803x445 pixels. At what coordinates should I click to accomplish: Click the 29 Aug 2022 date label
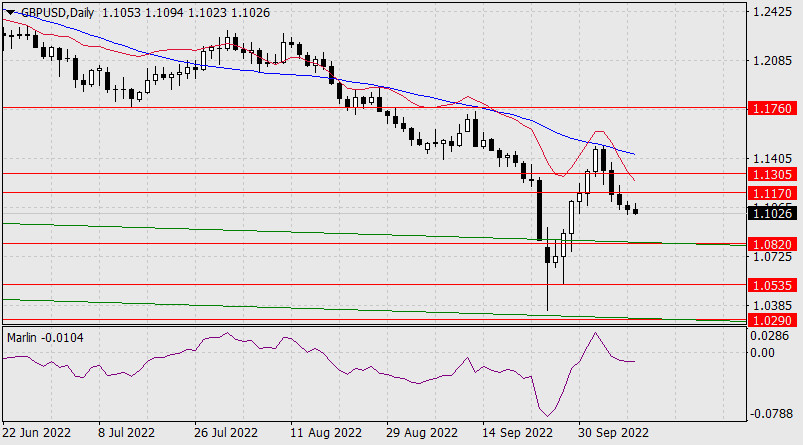click(421, 433)
